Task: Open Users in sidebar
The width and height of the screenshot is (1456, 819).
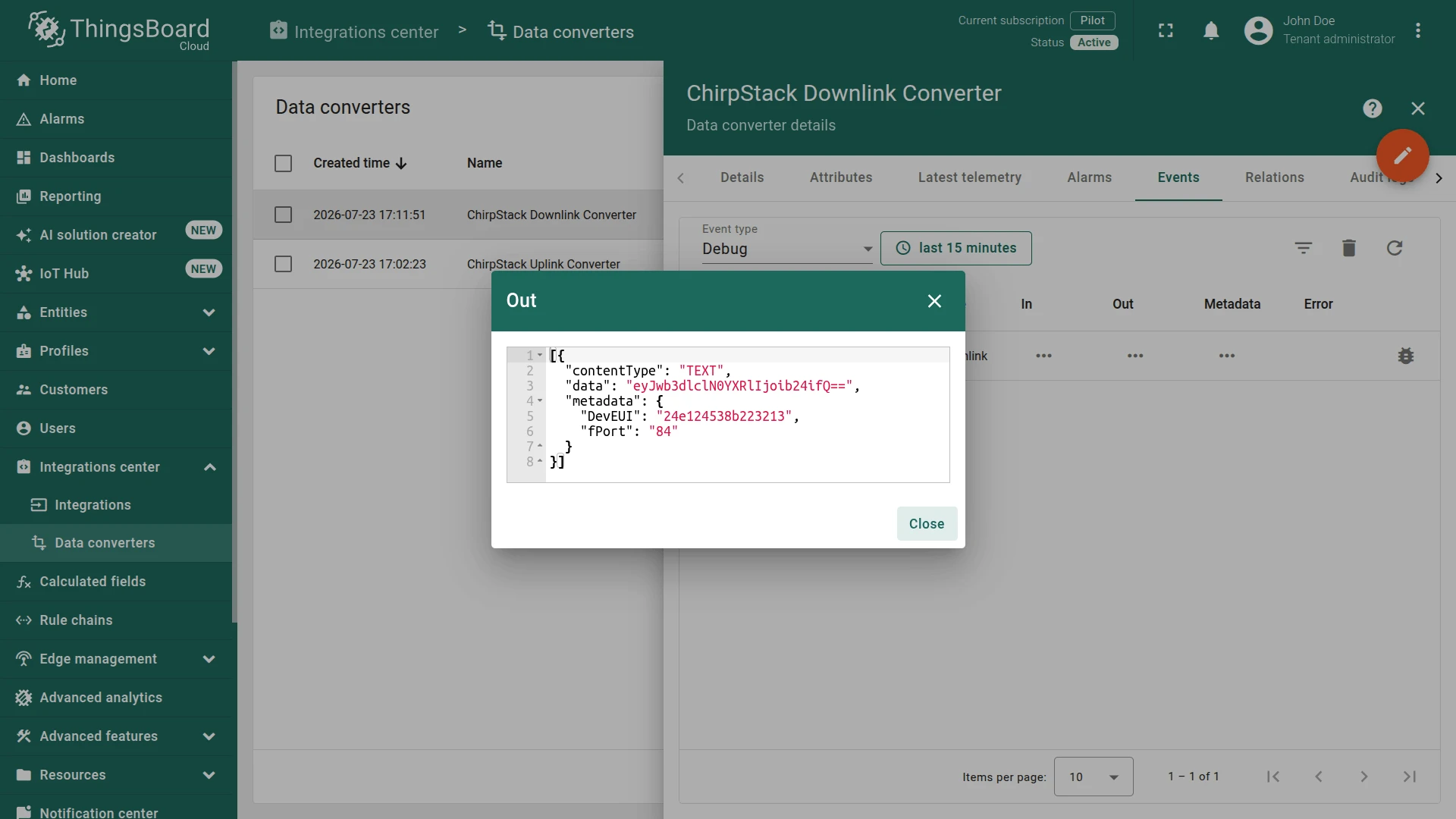Action: (x=115, y=428)
